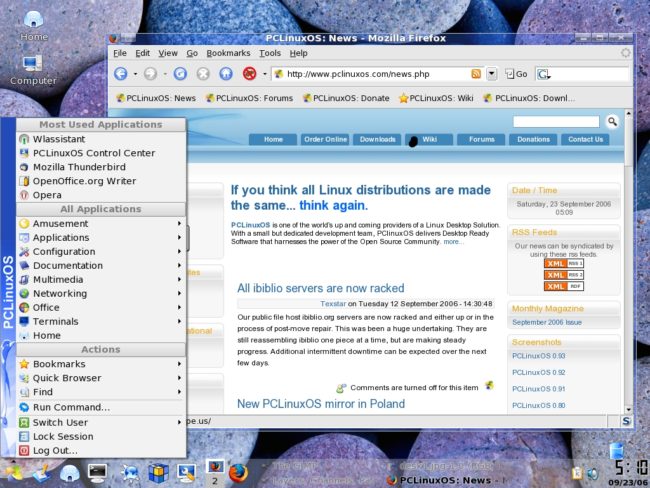Click the Downloads site navigation button
The width and height of the screenshot is (650, 488).
(x=377, y=139)
